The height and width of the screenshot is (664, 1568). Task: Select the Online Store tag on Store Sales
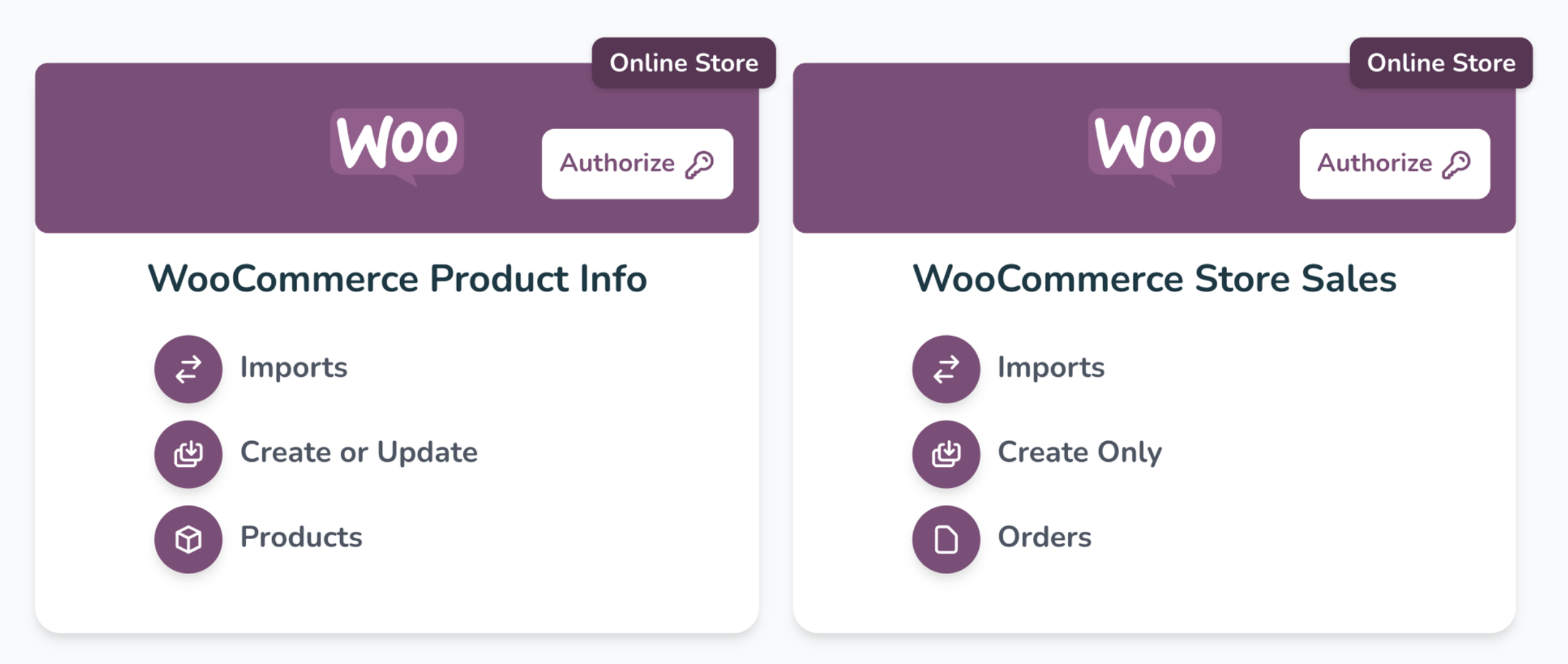pyautogui.click(x=1441, y=62)
